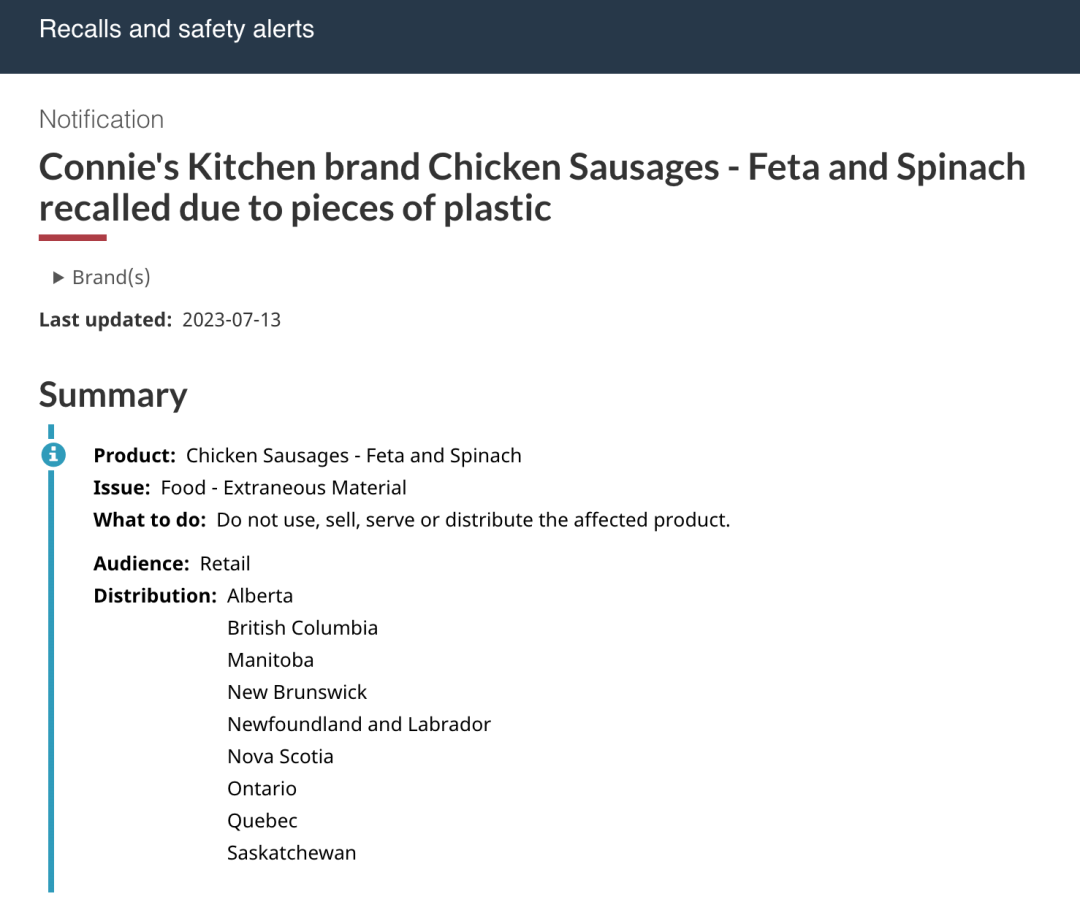Click the Brand(s) label text
Viewport: 1080px width, 910px height.
tap(111, 277)
